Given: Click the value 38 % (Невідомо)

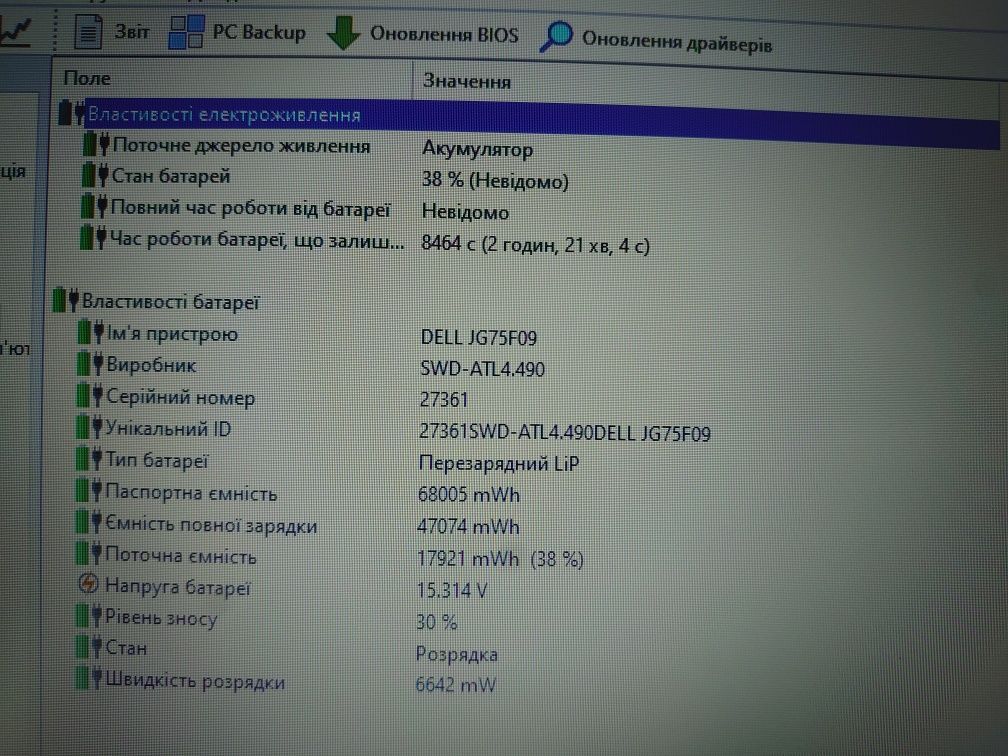Looking at the screenshot, I should (495, 181).
